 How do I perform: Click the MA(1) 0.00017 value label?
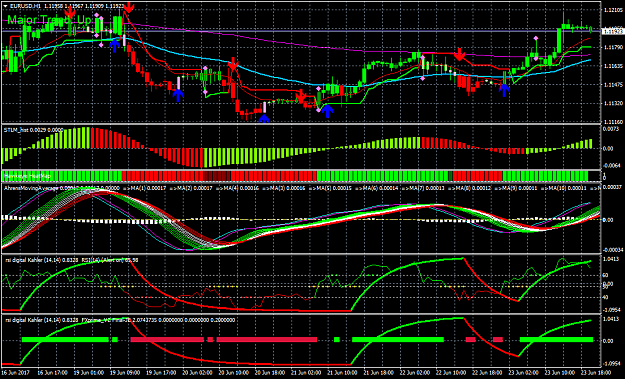click(149, 187)
